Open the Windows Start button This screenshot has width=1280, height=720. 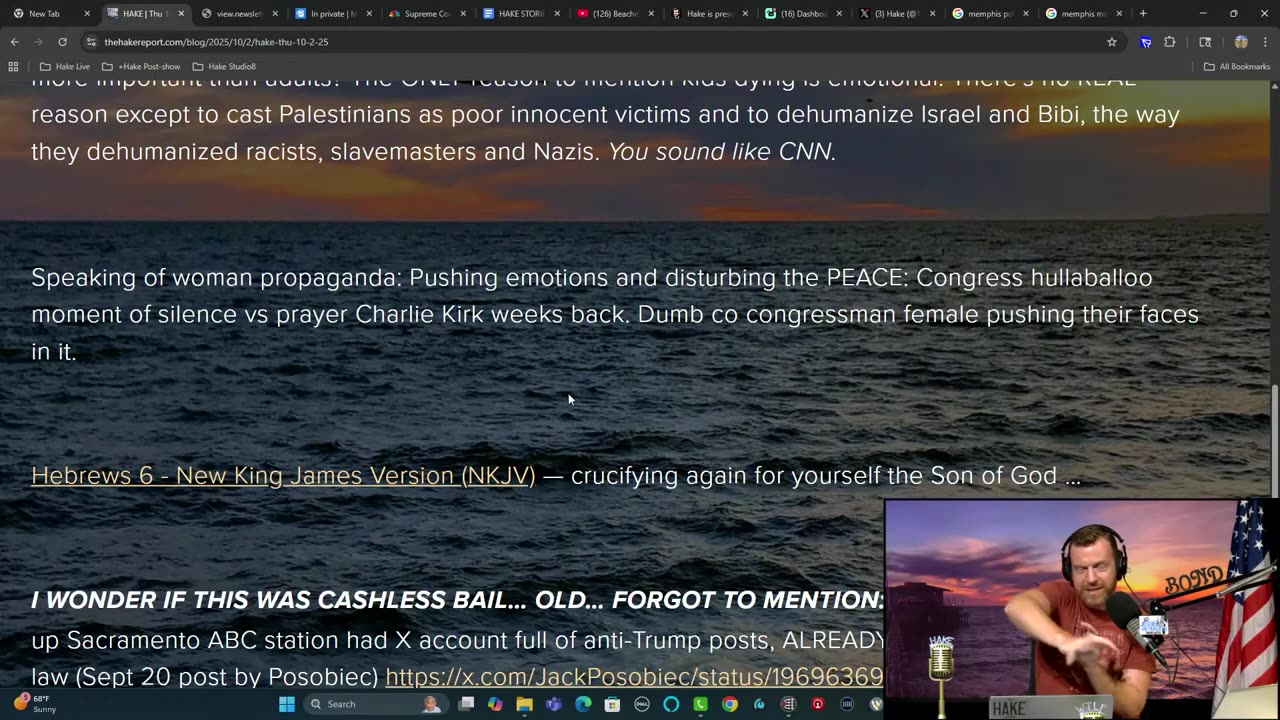pyautogui.click(x=287, y=704)
